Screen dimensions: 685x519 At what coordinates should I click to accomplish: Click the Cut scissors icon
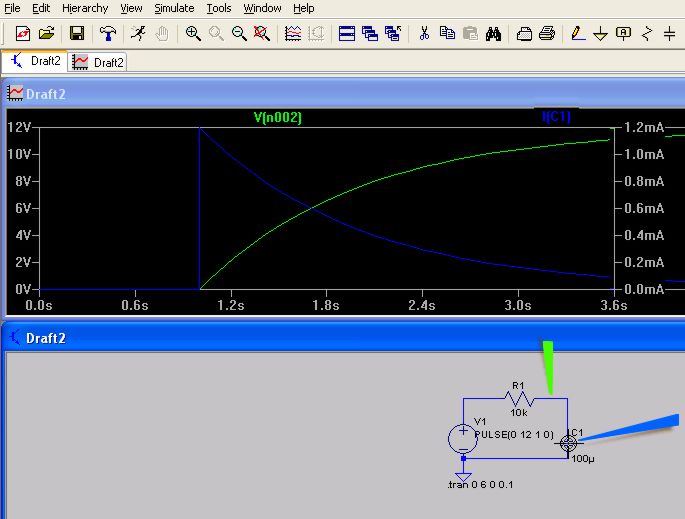424,33
